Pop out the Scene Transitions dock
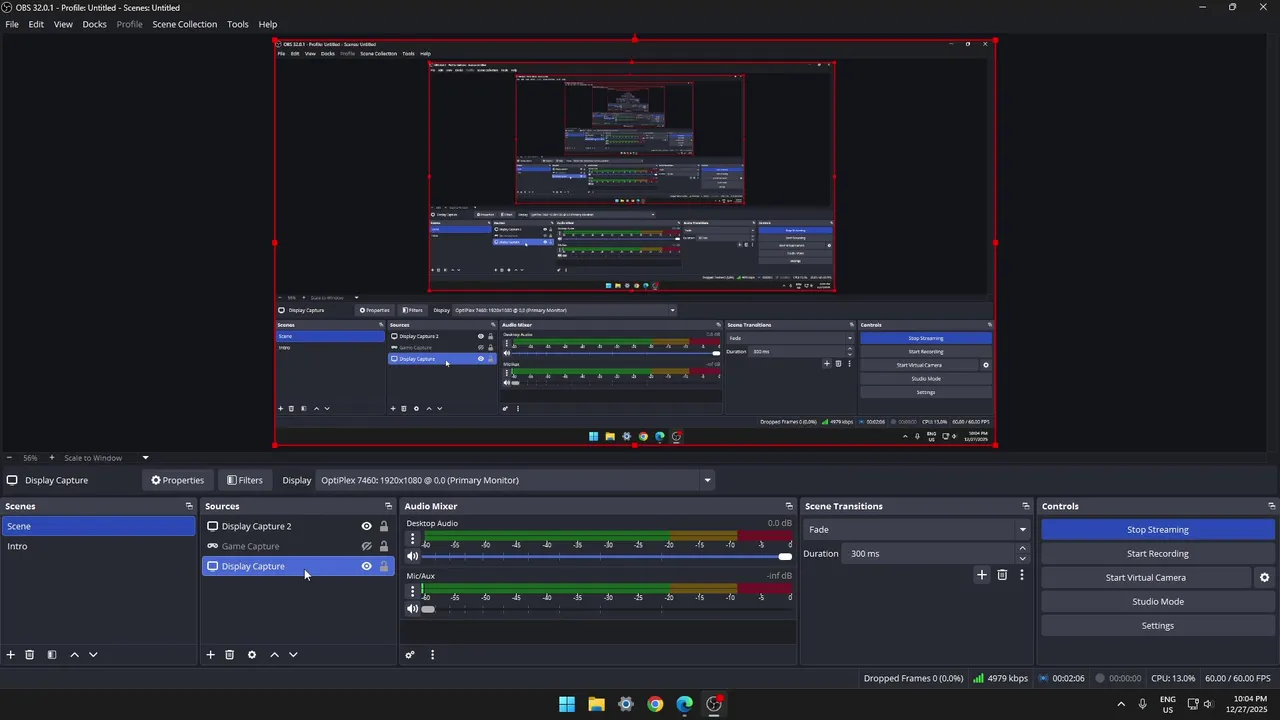 (x=1025, y=506)
